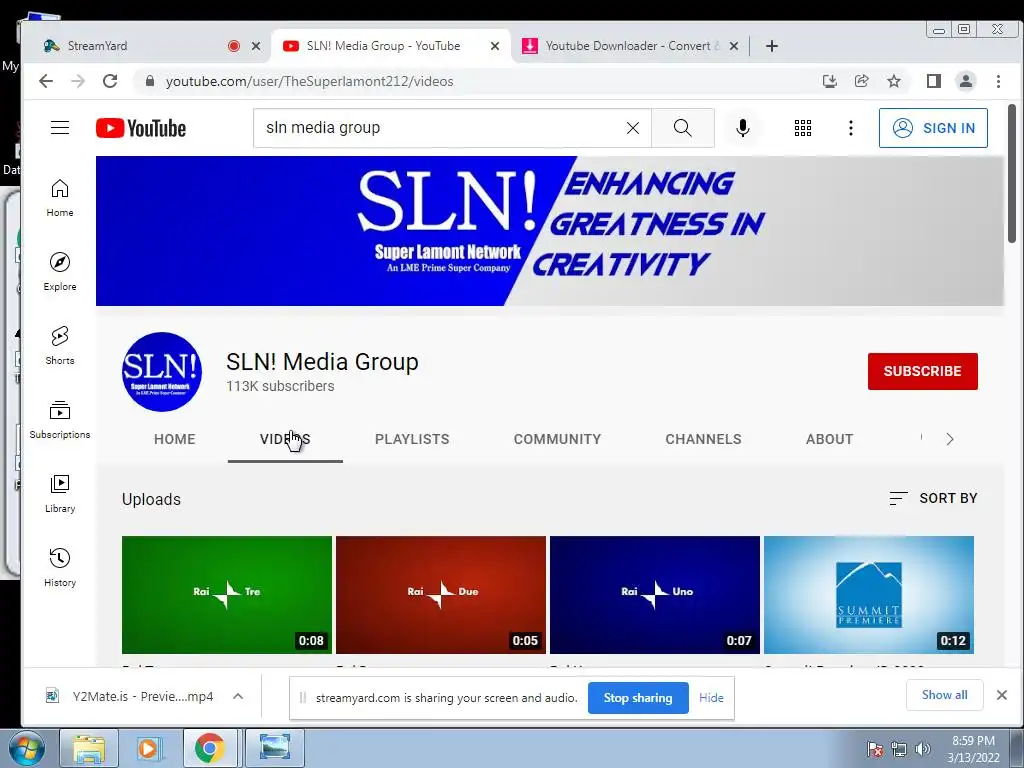Close the Youtube Downloader tab
Viewport: 1024px width, 768px height.
pos(733,46)
